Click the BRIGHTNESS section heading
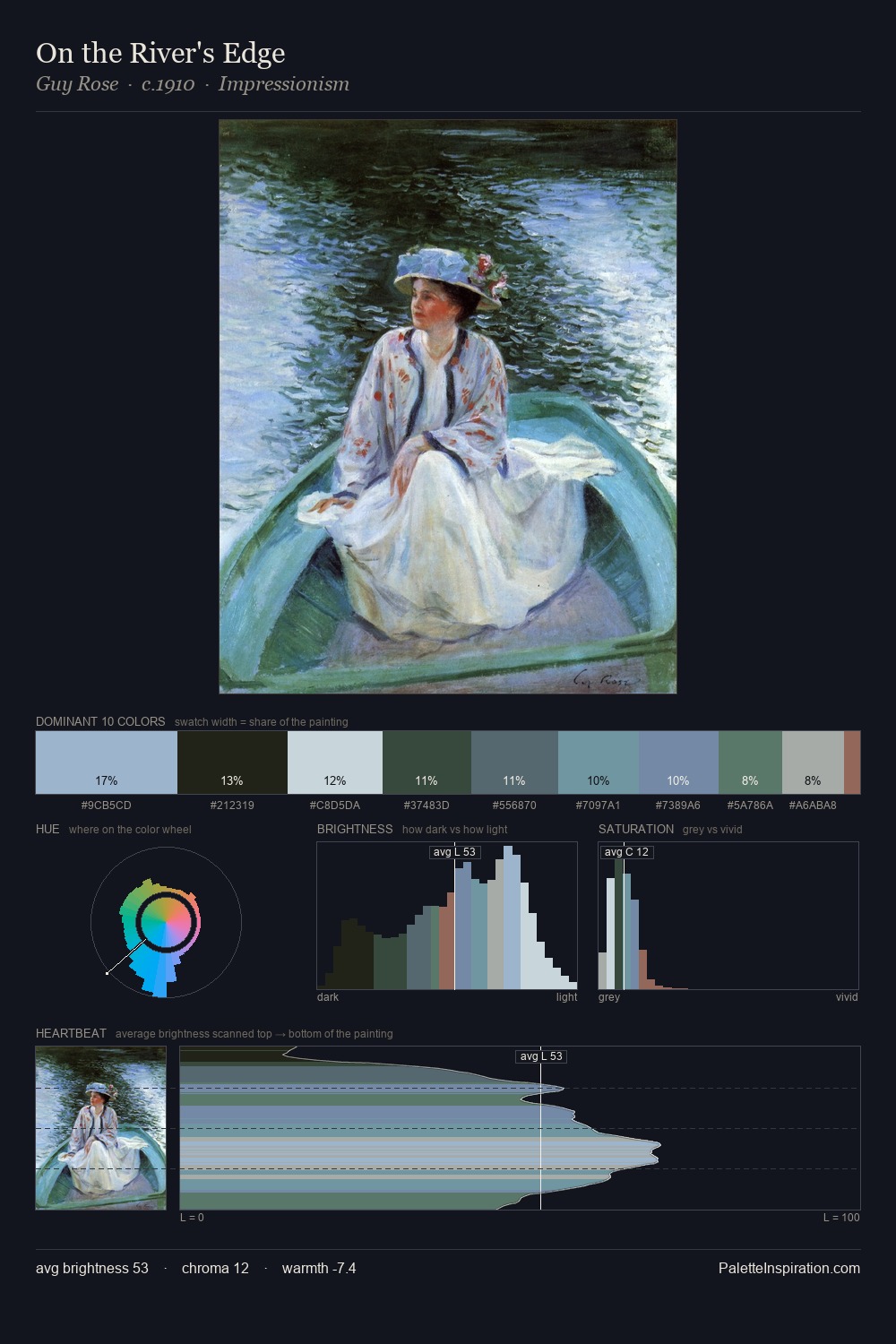Viewport: 896px width, 1344px height. [x=355, y=829]
